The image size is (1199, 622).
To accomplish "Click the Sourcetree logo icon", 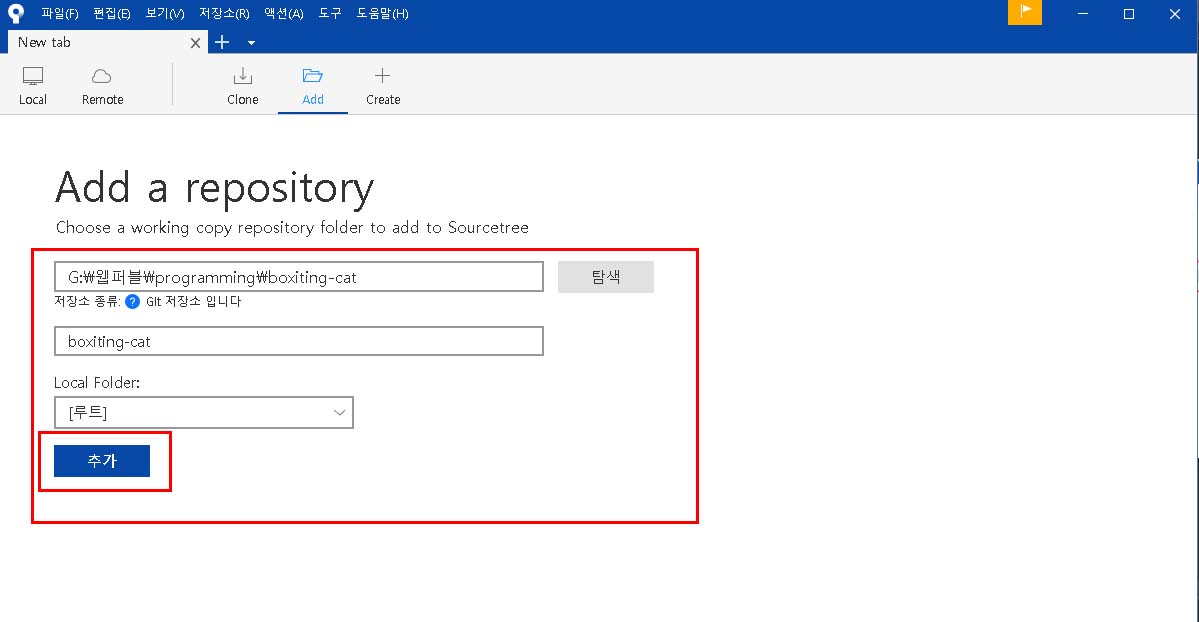I will (15, 13).
